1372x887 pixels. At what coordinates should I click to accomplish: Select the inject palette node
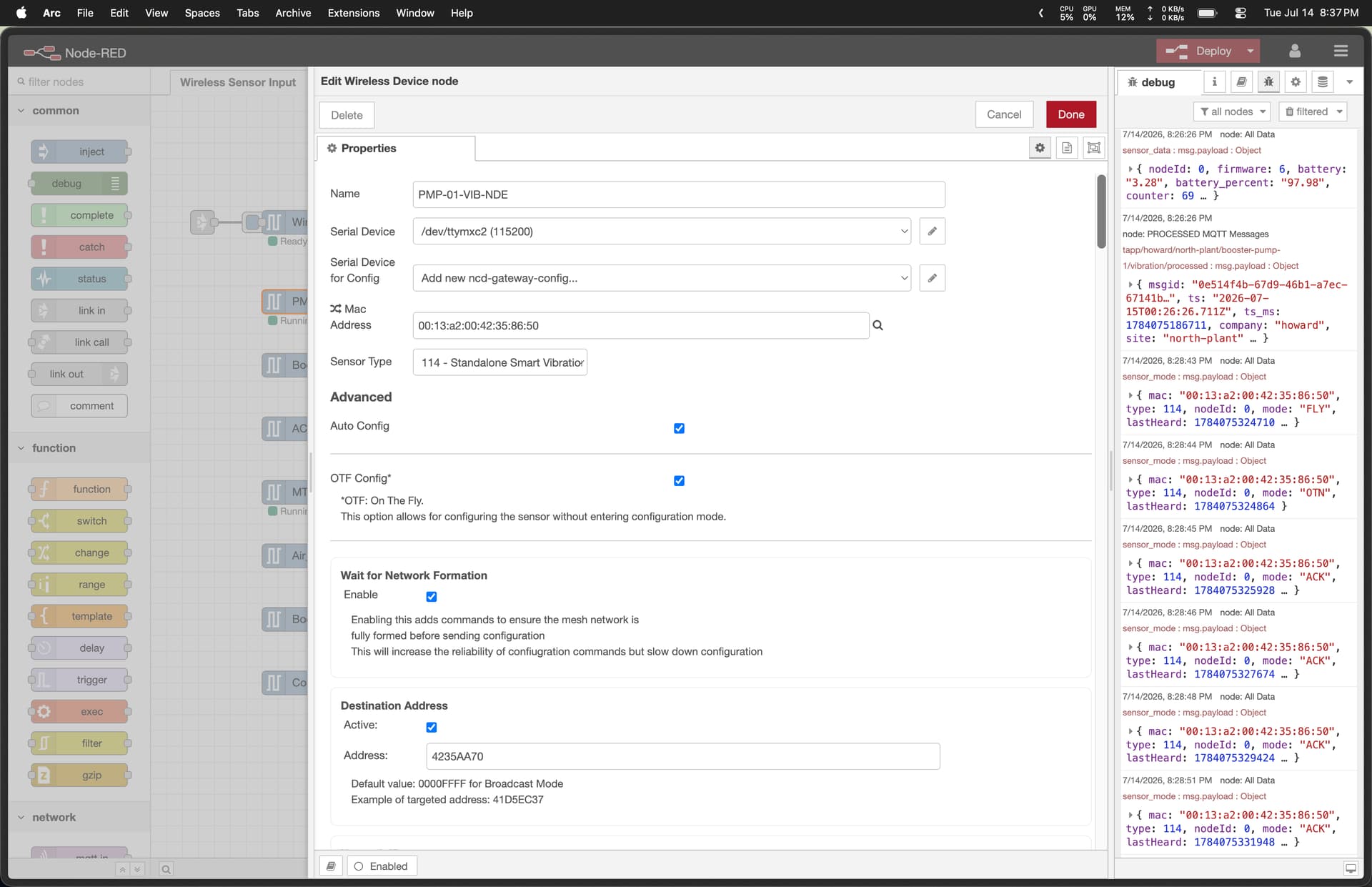tap(79, 152)
